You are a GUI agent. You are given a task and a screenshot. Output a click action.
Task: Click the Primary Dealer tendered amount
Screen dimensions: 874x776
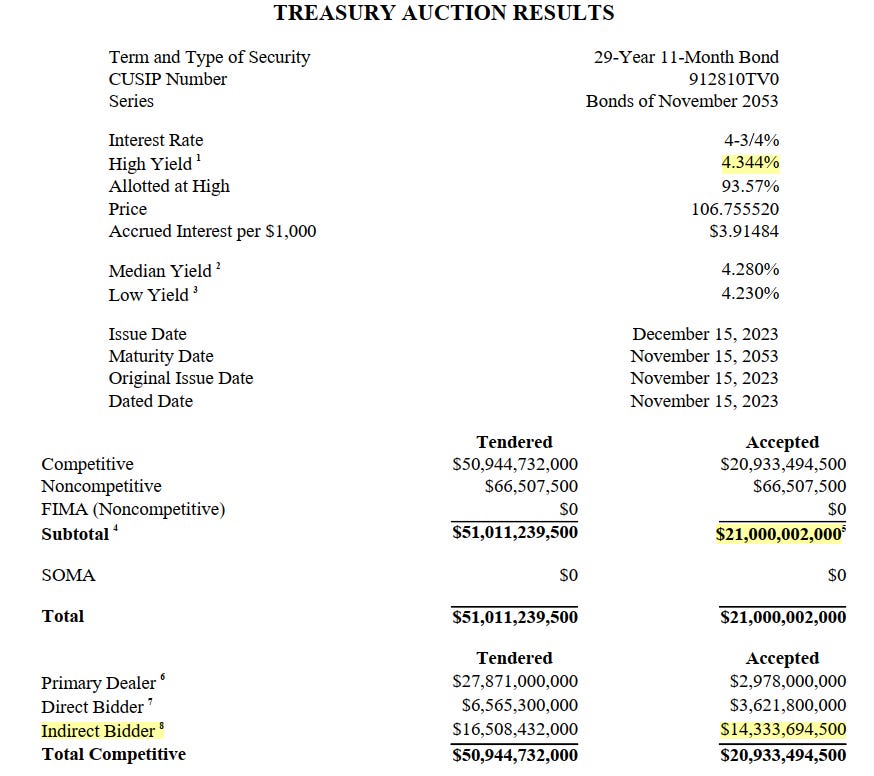click(515, 682)
